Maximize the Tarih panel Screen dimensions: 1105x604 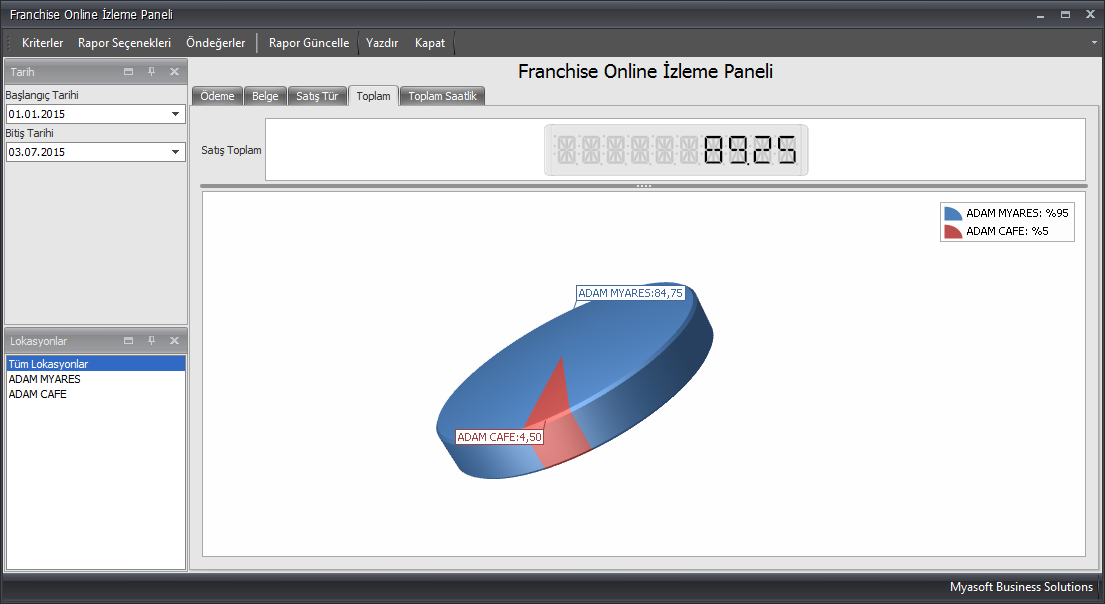[128, 72]
